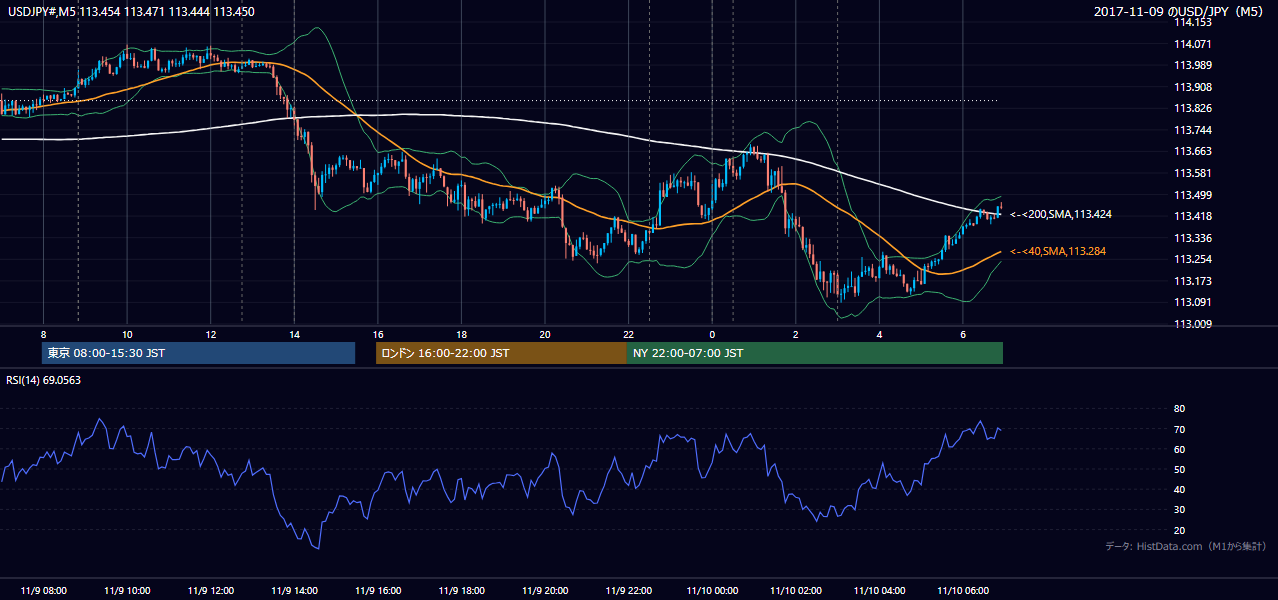
Task: Click price axis label 114.071
Action: coord(1192,44)
